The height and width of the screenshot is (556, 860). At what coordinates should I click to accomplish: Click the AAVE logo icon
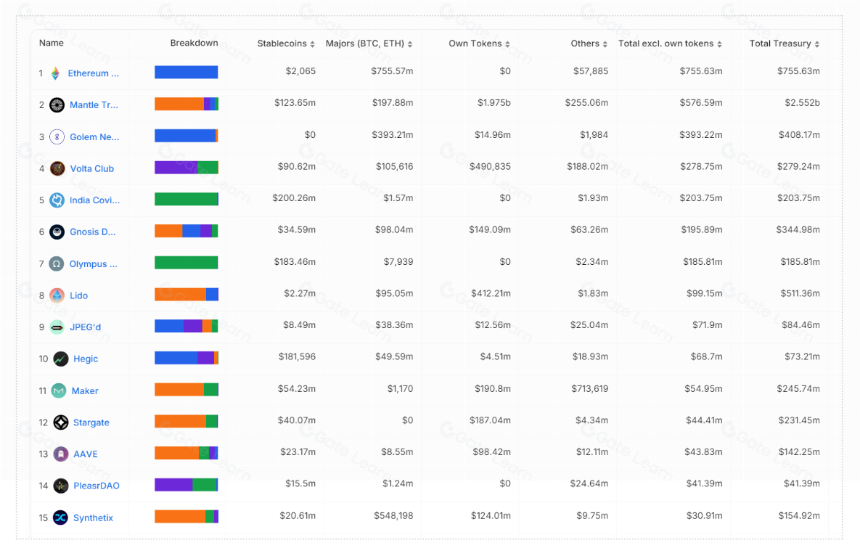coord(61,454)
